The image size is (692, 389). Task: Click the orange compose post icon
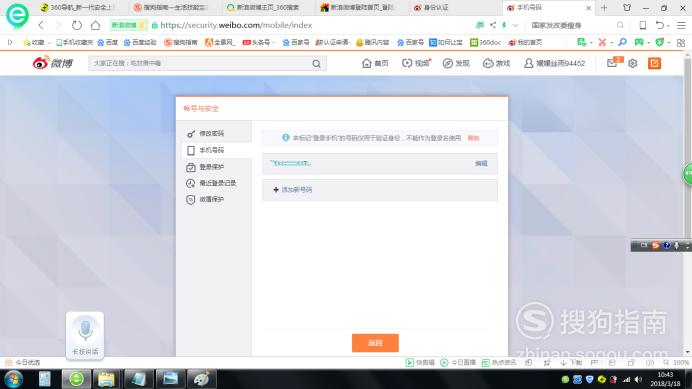point(654,64)
